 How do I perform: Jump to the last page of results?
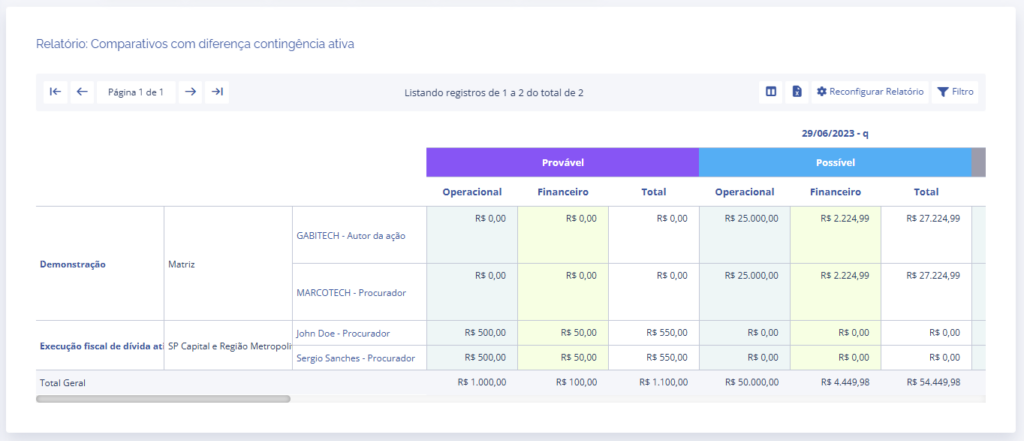point(217,92)
